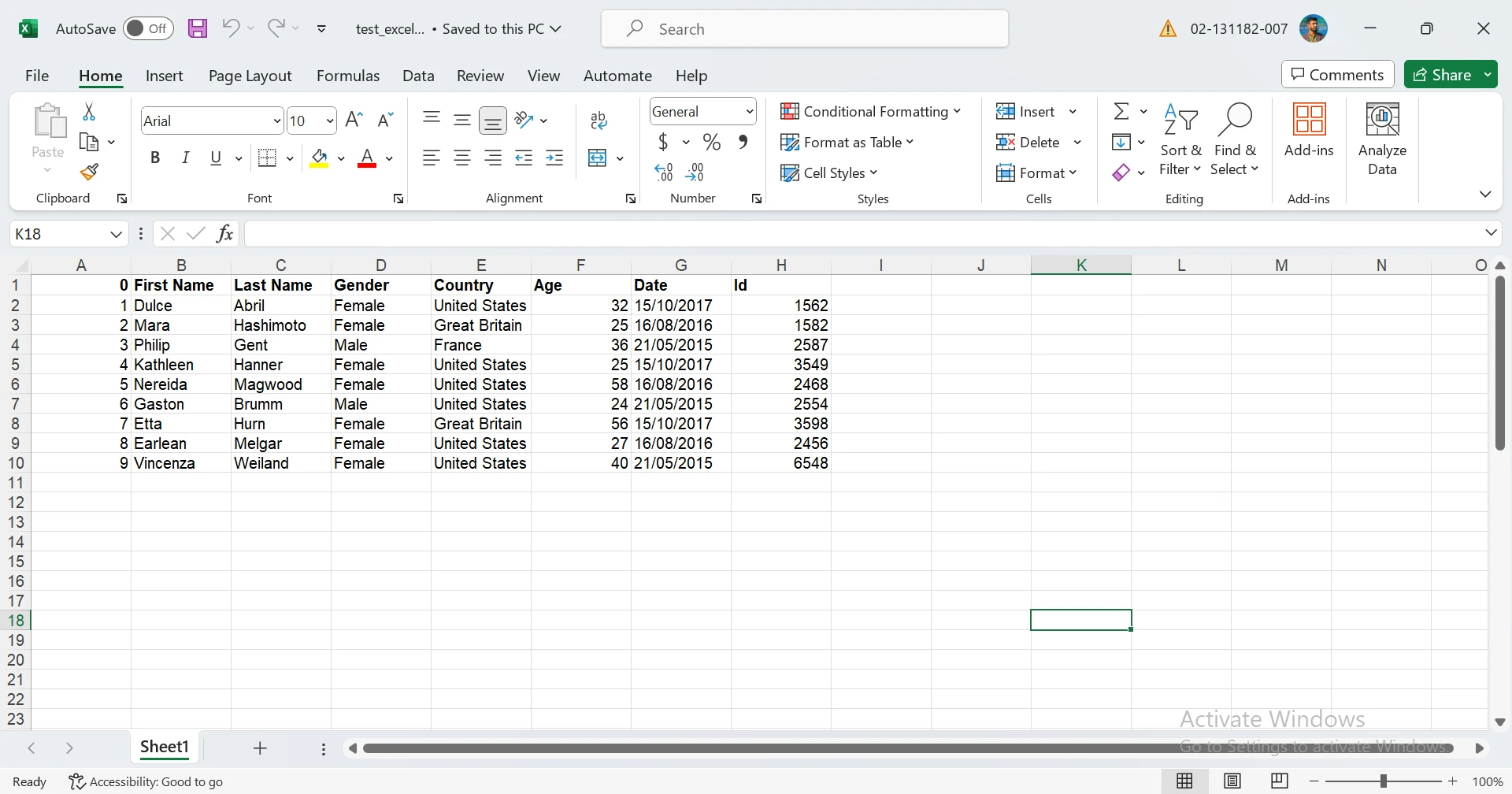Click the zoom slider handle
1512x794 pixels.
[x=1383, y=781]
